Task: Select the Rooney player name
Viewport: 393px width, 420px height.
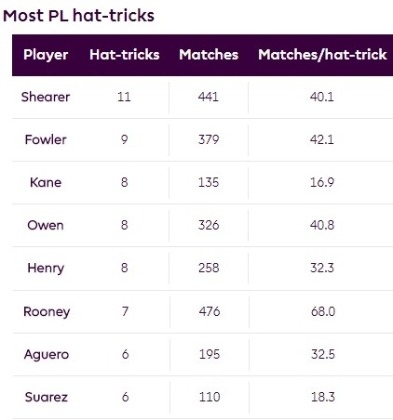Action: 47,312
